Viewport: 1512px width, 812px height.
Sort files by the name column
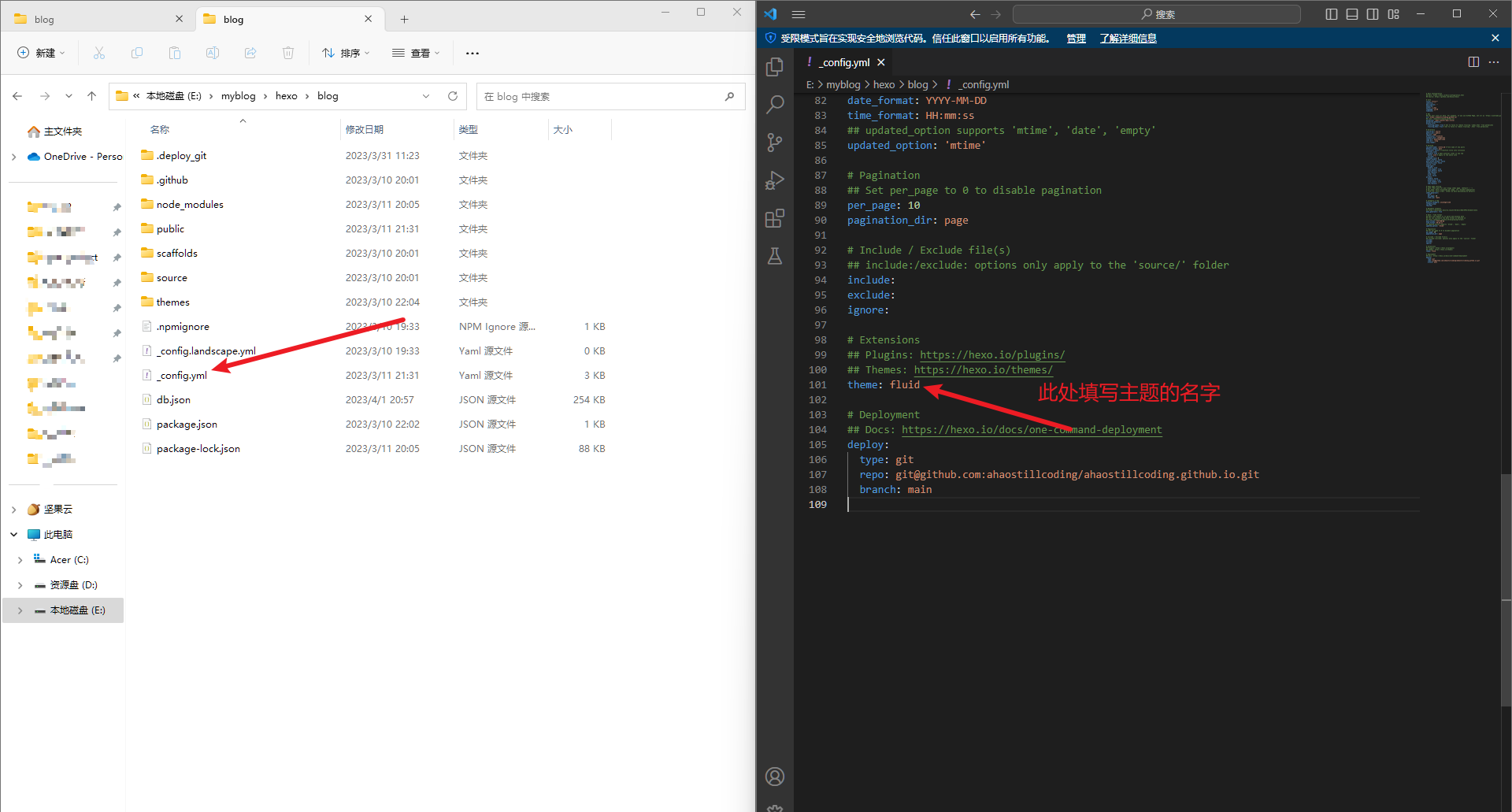160,129
